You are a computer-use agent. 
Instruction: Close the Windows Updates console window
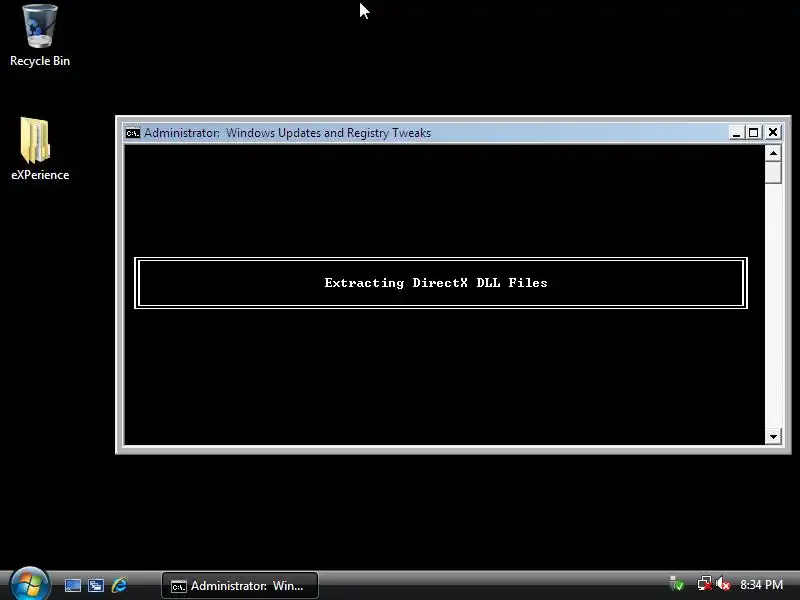click(x=773, y=133)
